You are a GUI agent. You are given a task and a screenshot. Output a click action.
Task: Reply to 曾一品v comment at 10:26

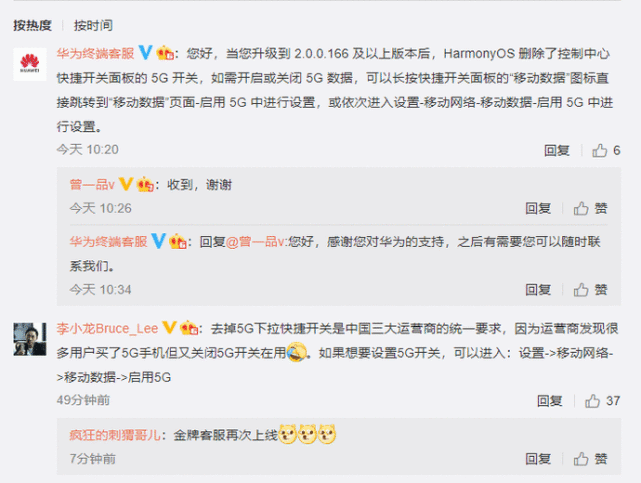pos(538,208)
